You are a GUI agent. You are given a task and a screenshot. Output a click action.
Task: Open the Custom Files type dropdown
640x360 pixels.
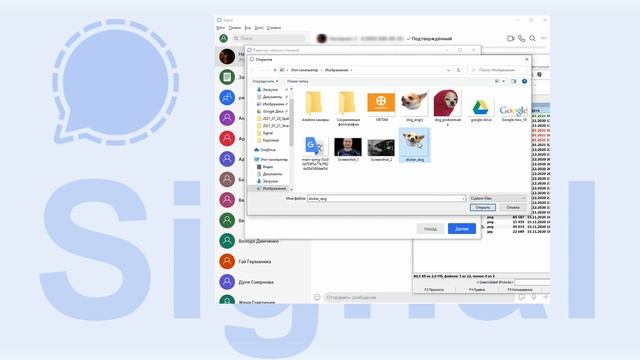(498, 198)
